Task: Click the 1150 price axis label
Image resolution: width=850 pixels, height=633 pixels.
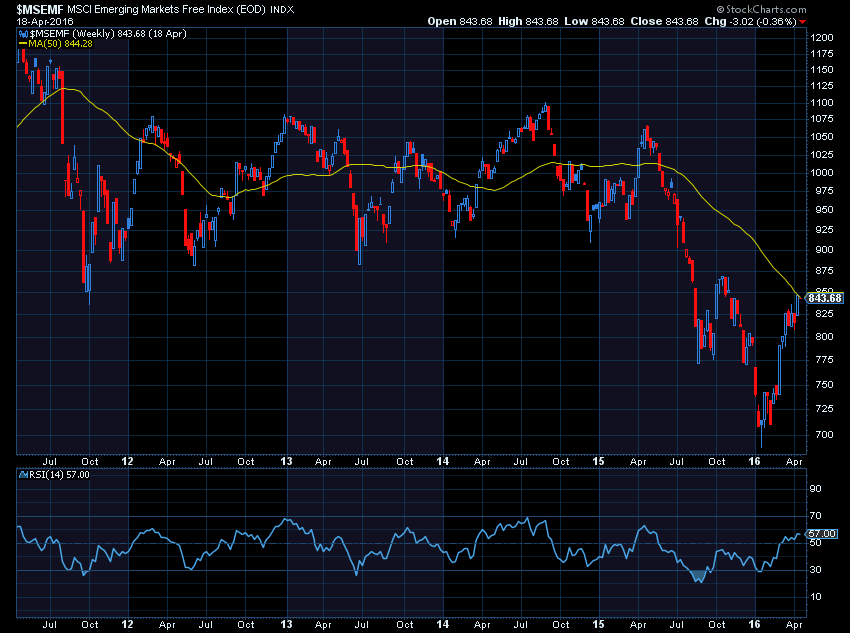Action: point(822,70)
